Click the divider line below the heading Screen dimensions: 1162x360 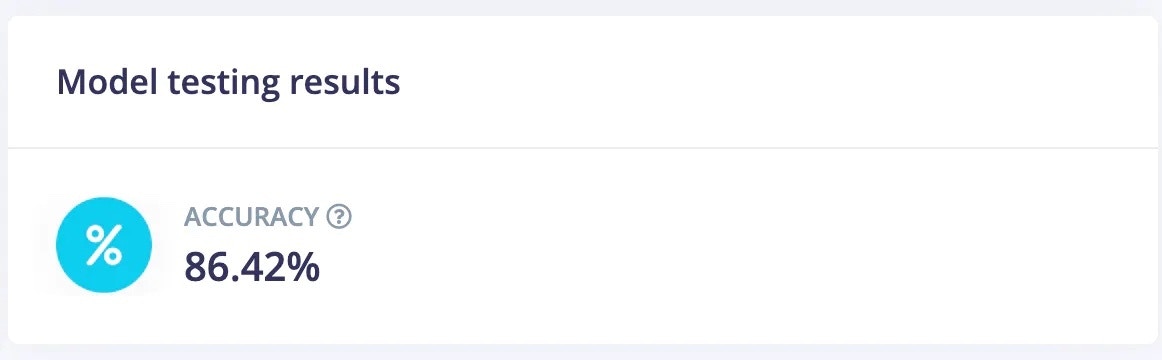tap(581, 148)
